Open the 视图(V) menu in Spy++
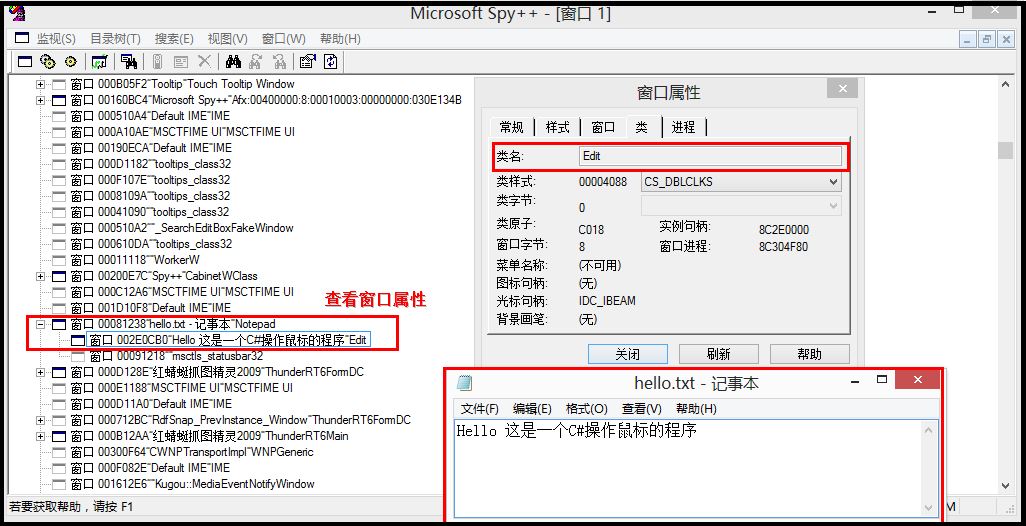Screen dimensions: 1026x526 pos(228,39)
